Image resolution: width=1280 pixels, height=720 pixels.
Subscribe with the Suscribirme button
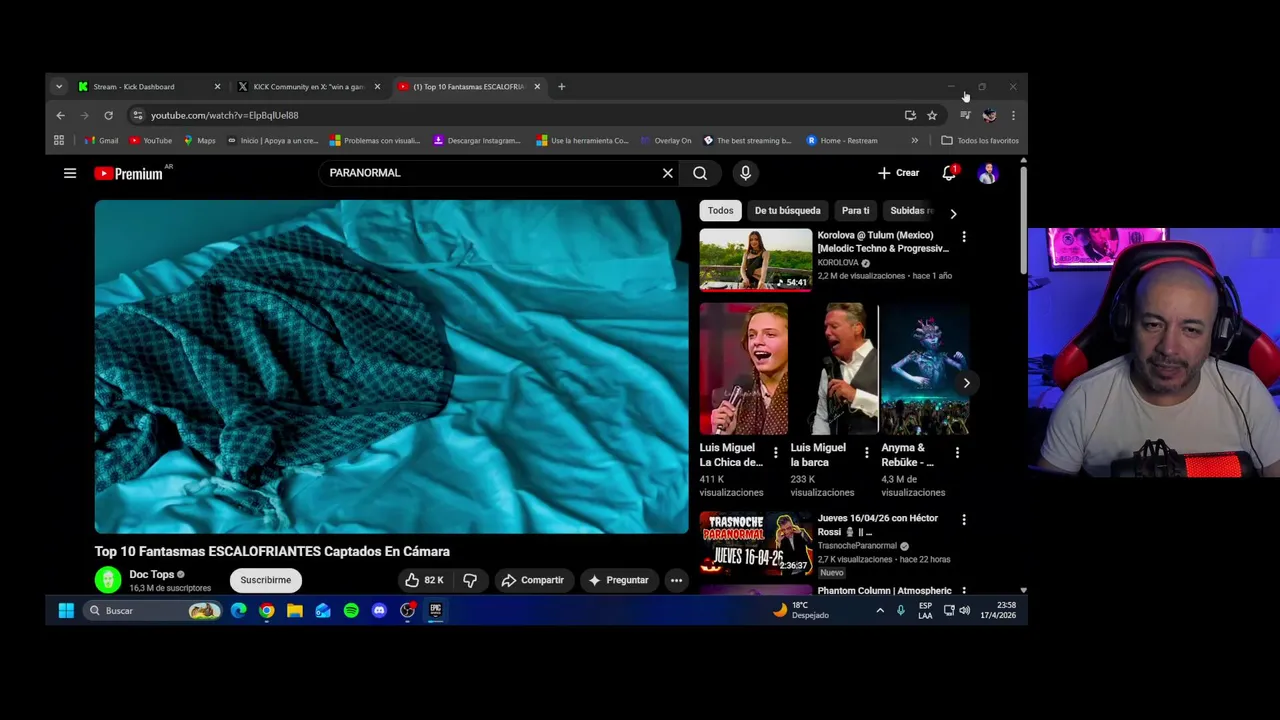tap(266, 580)
